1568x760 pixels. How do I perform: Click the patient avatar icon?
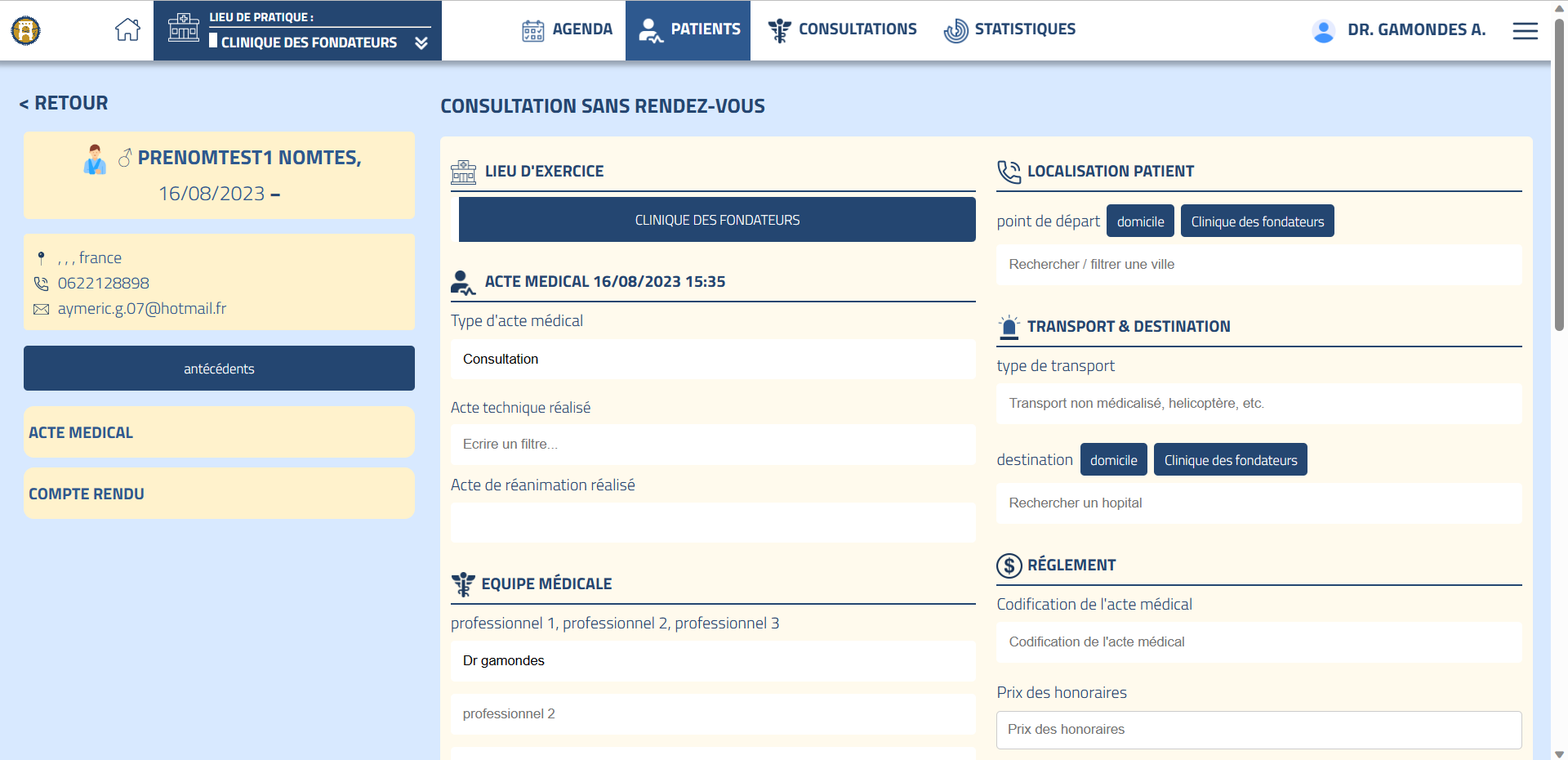pyautogui.click(x=95, y=159)
